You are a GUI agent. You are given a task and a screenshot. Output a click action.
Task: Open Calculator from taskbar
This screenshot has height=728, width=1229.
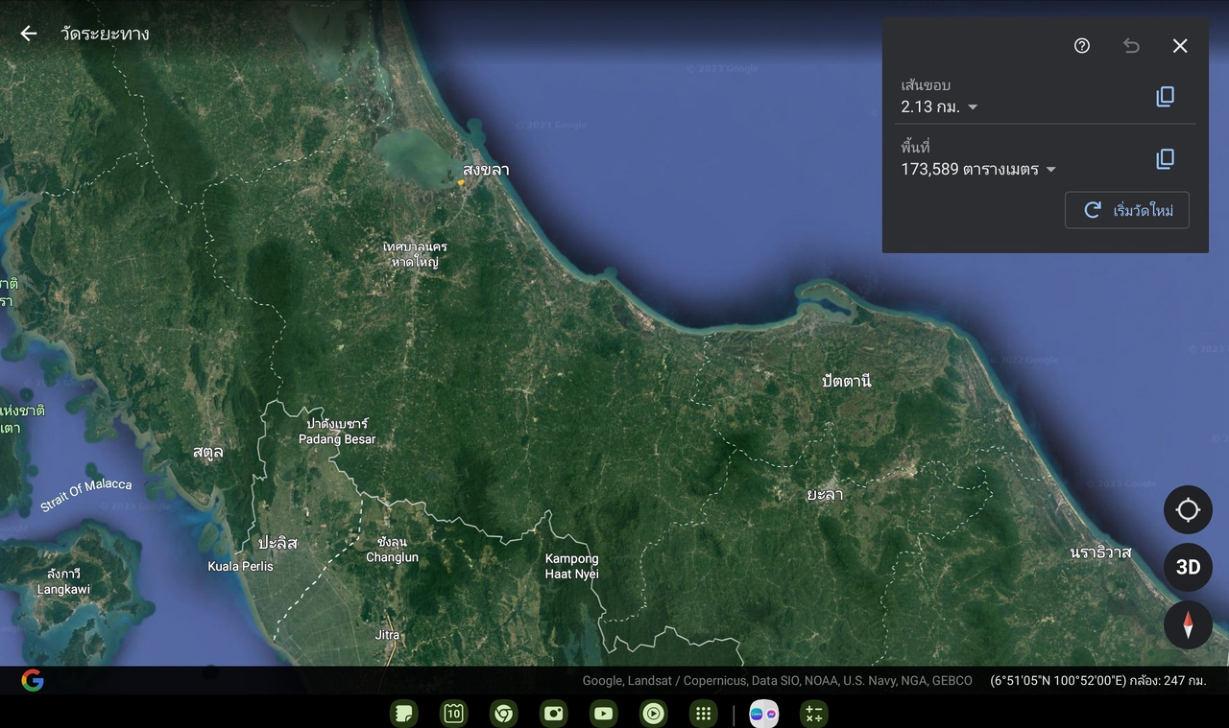click(814, 713)
